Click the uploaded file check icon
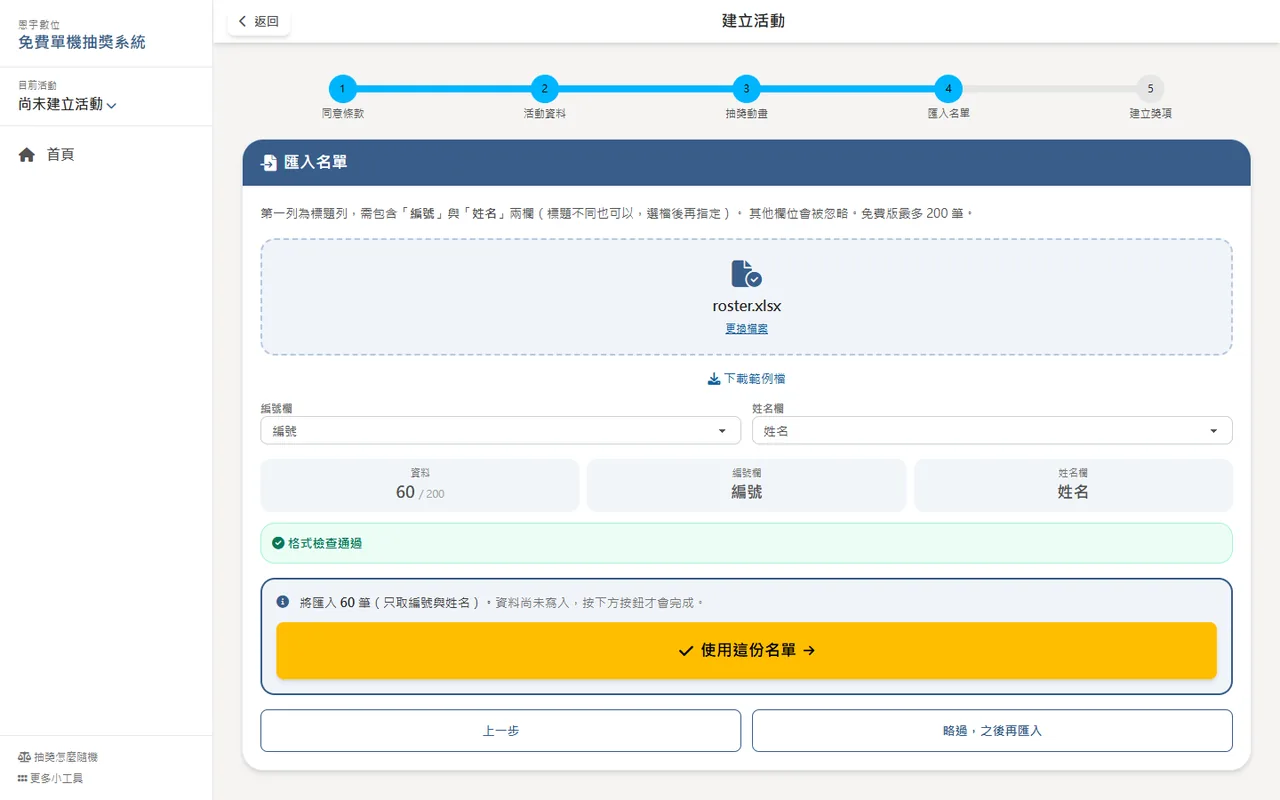 (746, 274)
